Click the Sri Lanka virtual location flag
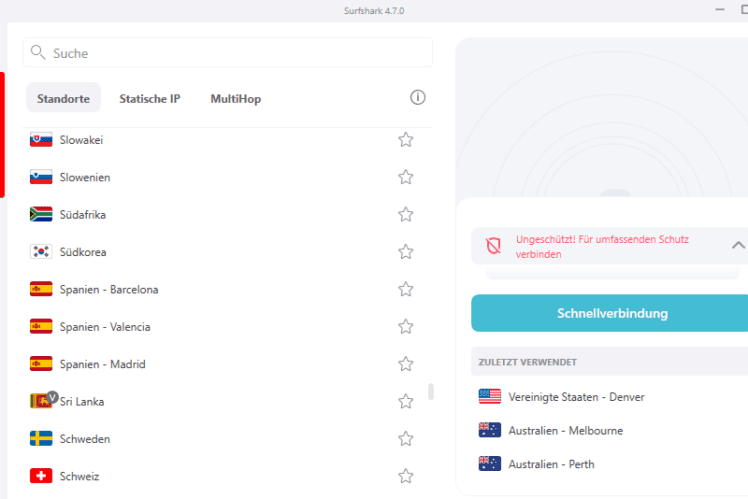 pyautogui.click(x=41, y=401)
